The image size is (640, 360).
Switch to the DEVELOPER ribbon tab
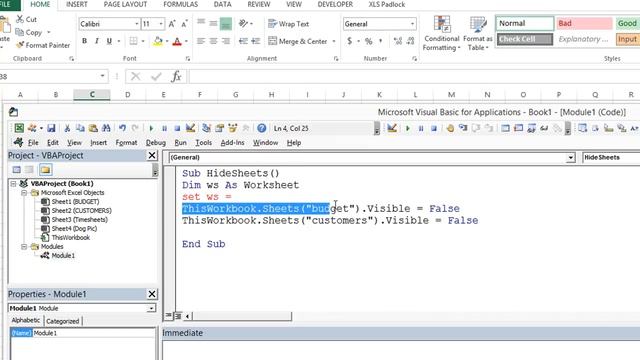[x=336, y=4]
